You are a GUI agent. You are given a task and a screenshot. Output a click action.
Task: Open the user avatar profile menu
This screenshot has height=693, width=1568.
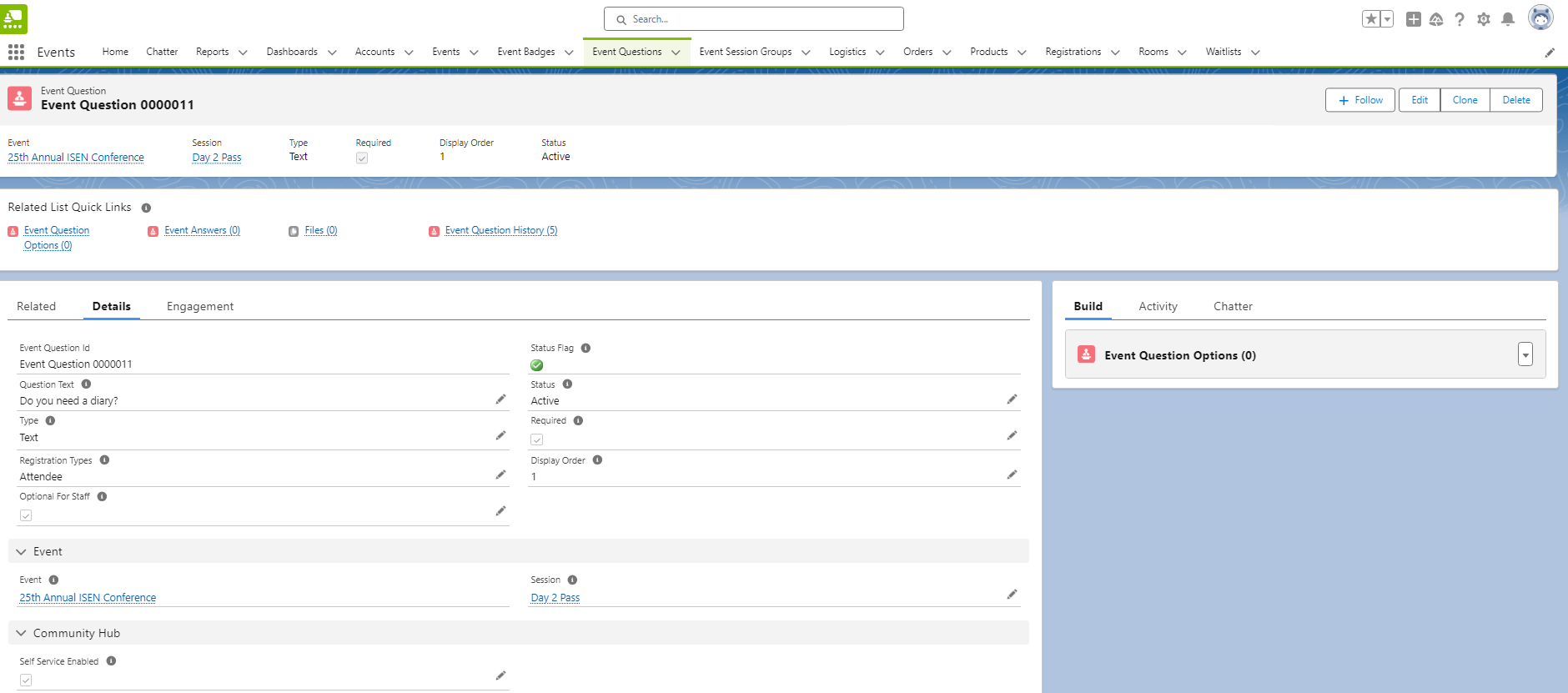[1540, 18]
